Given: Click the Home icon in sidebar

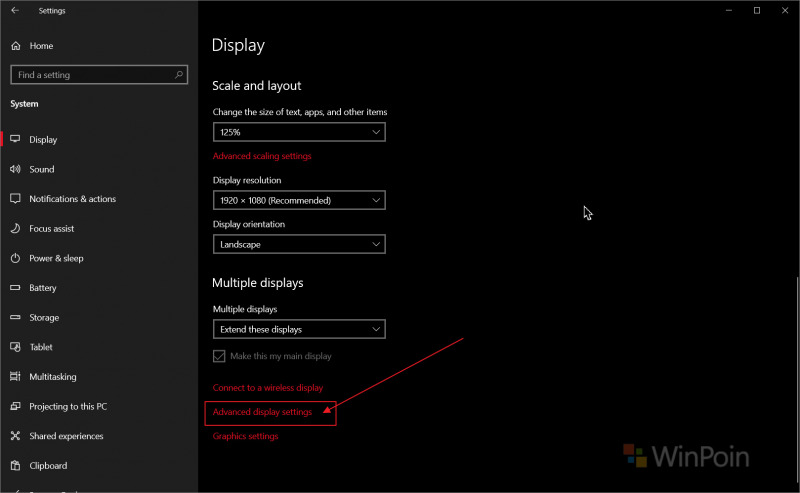Looking at the screenshot, I should pyautogui.click(x=16, y=46).
